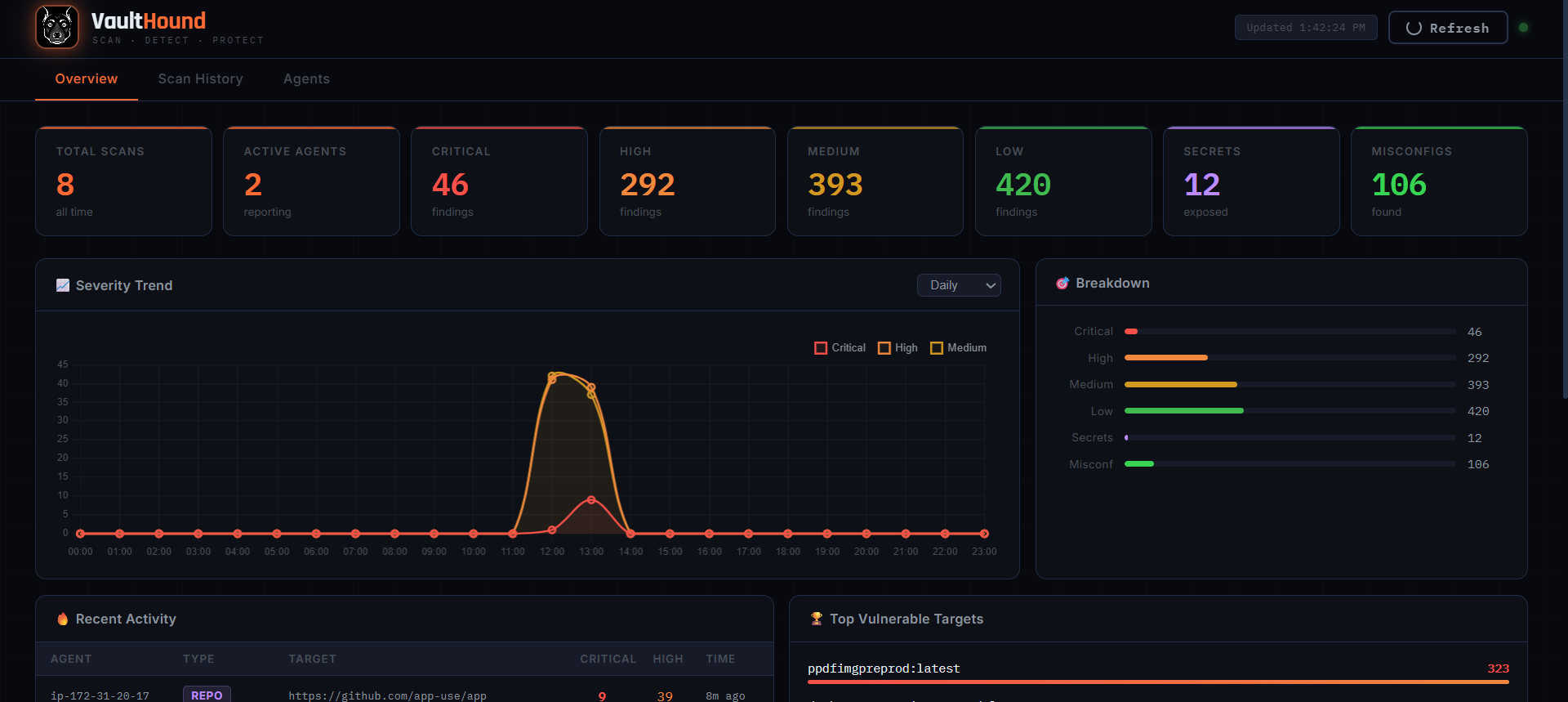Click the 323 score for ppdfimgpreprod
The height and width of the screenshot is (702, 1568).
(x=1498, y=668)
